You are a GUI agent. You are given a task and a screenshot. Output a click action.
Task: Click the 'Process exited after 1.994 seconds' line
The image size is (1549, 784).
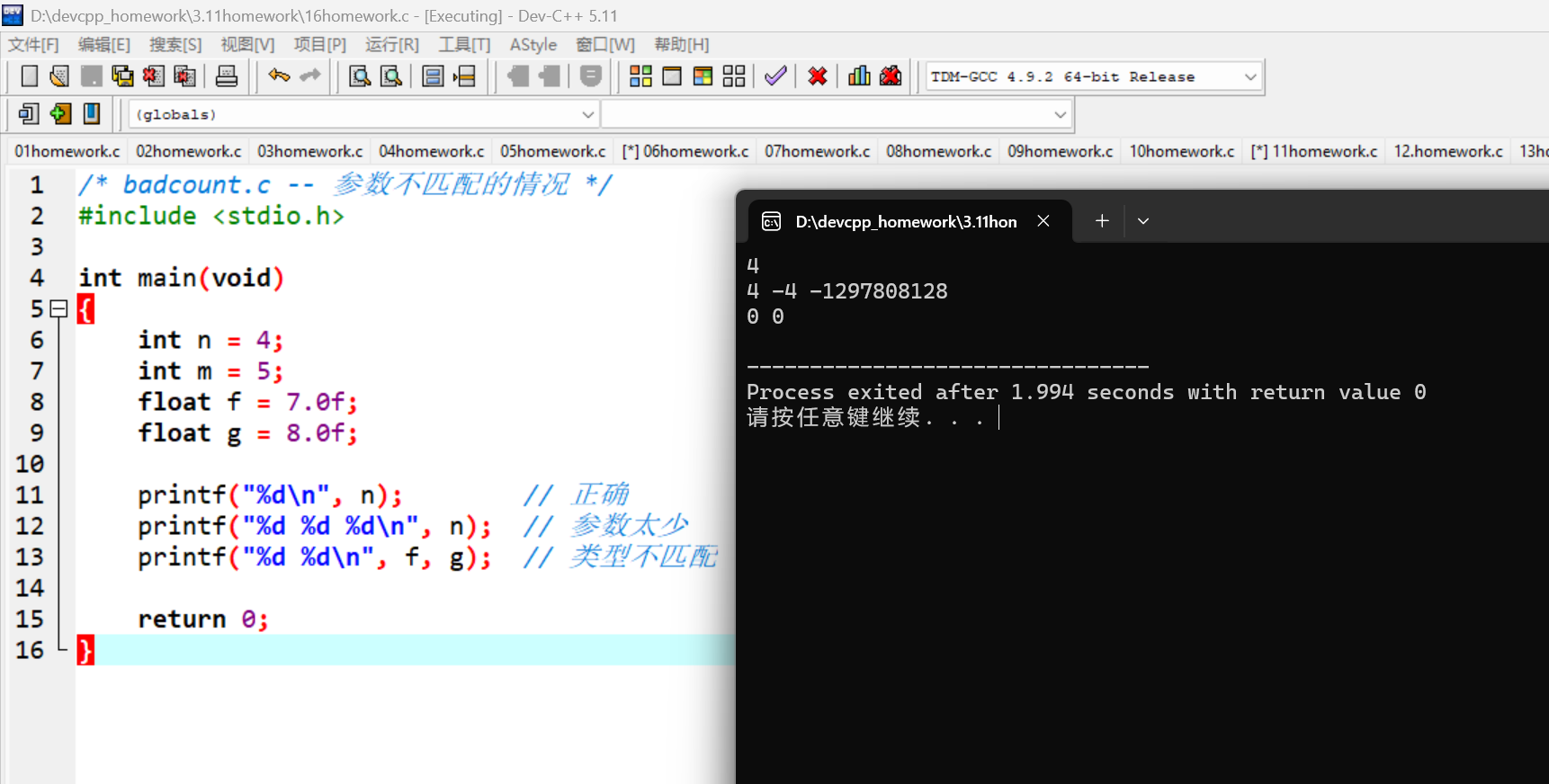1086,392
